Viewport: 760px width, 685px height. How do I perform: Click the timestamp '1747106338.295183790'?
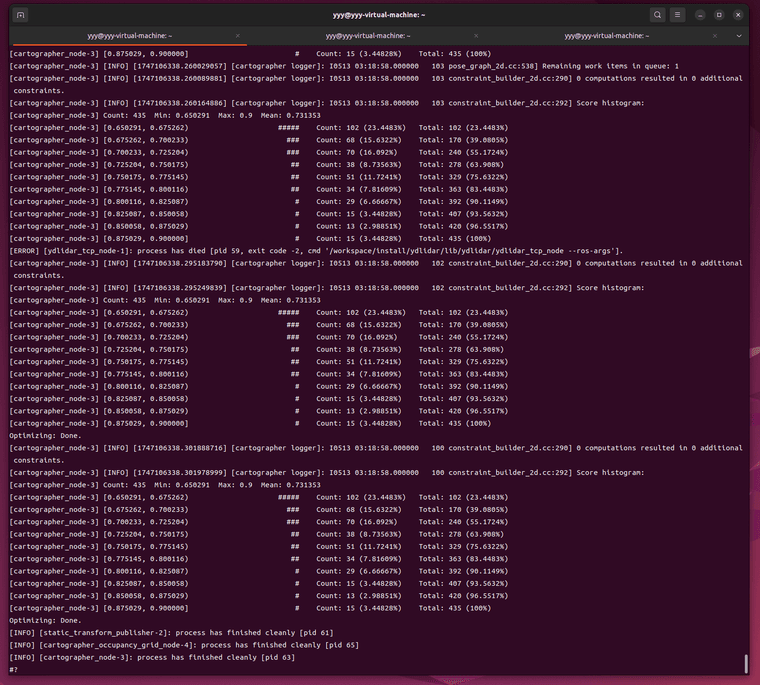(x=180, y=263)
